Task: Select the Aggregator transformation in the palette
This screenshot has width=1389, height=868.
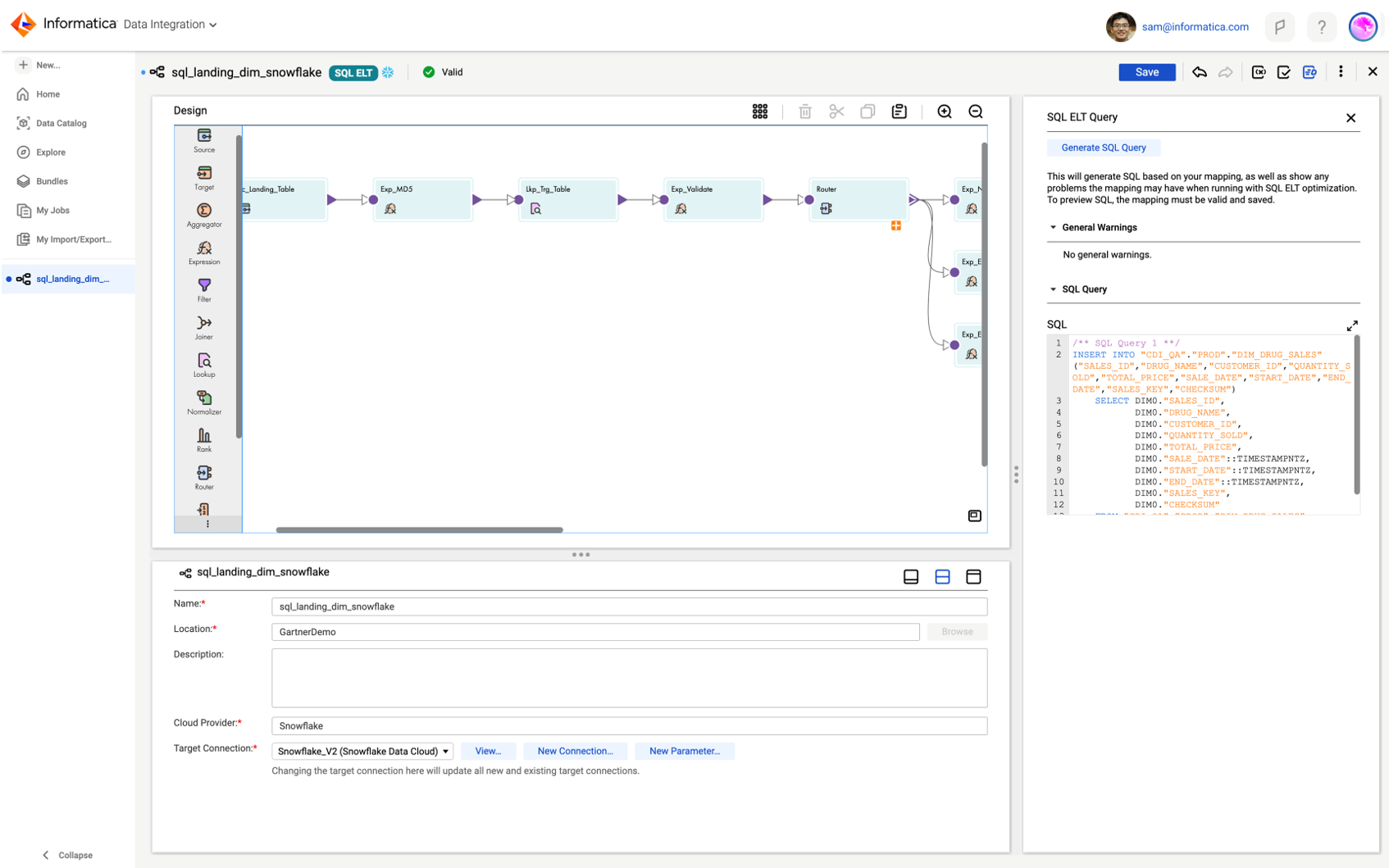Action: [x=203, y=213]
